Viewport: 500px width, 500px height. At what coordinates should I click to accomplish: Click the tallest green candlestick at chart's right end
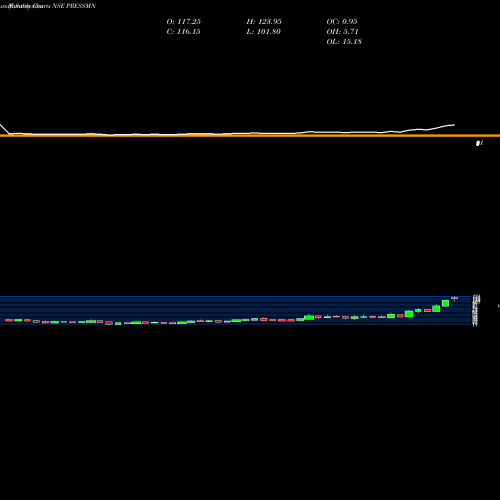[445, 303]
